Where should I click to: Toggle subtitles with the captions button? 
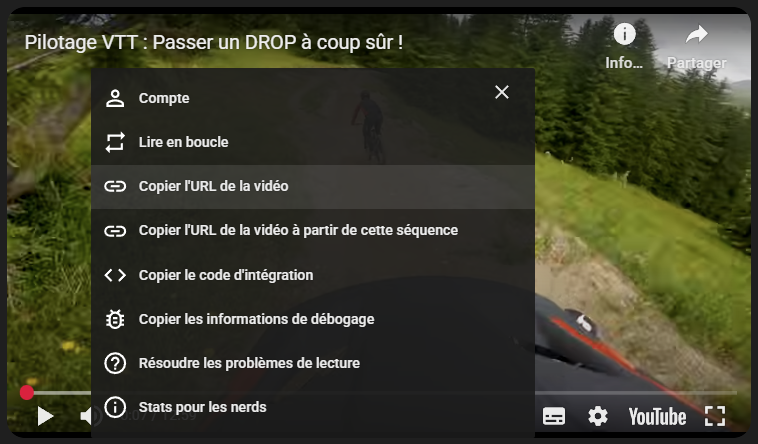554,416
